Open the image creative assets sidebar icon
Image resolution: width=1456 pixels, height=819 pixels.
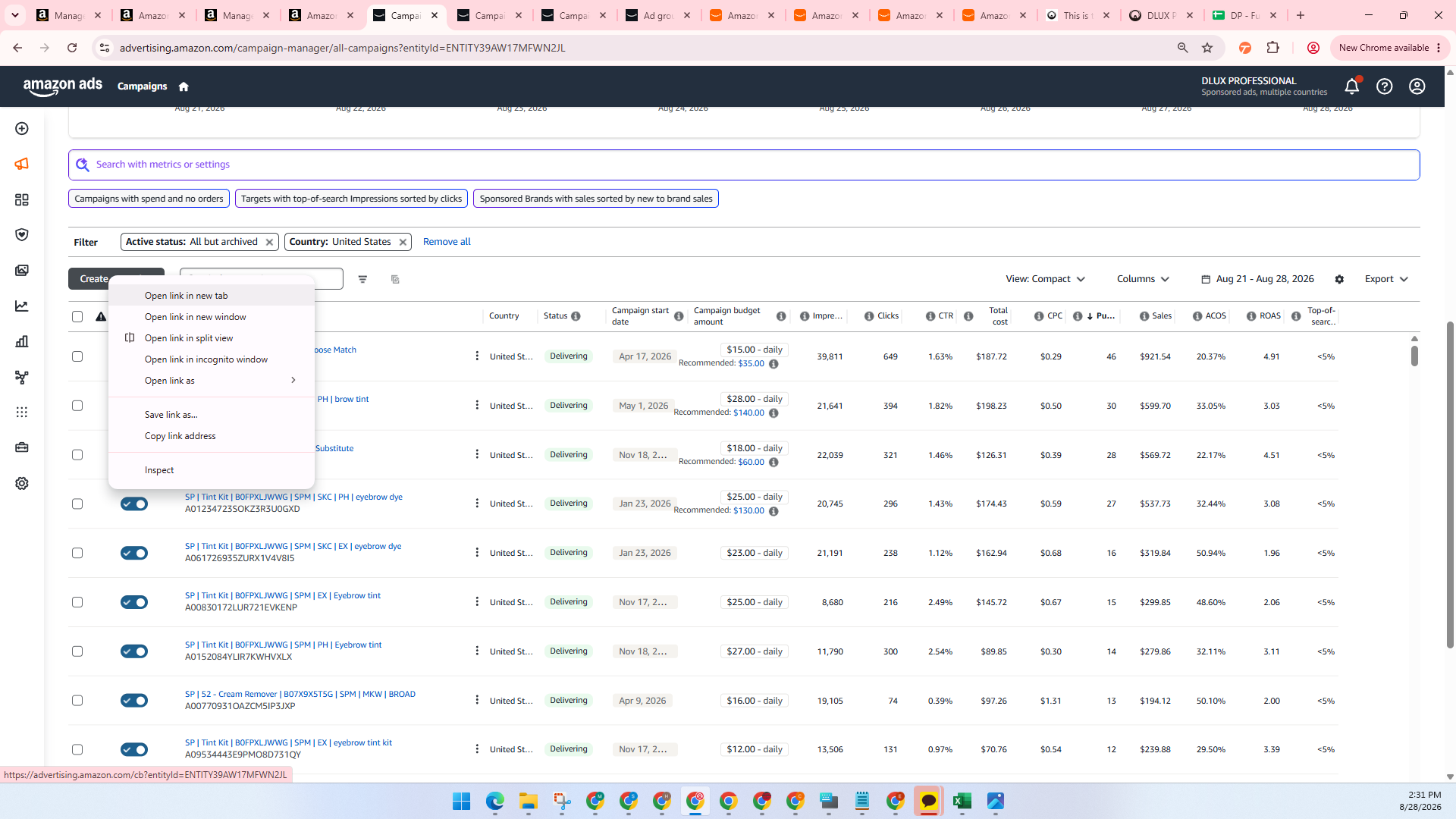(x=22, y=271)
